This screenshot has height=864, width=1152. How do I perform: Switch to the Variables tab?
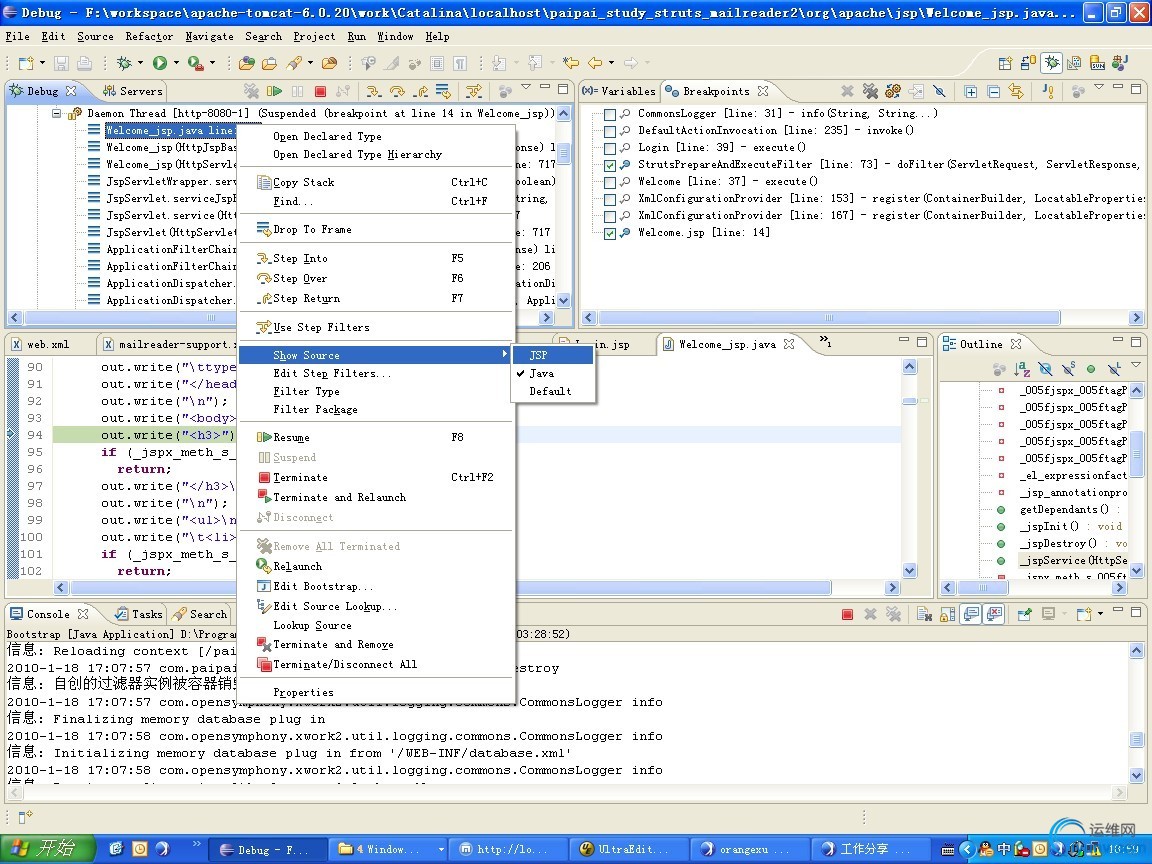[621, 91]
